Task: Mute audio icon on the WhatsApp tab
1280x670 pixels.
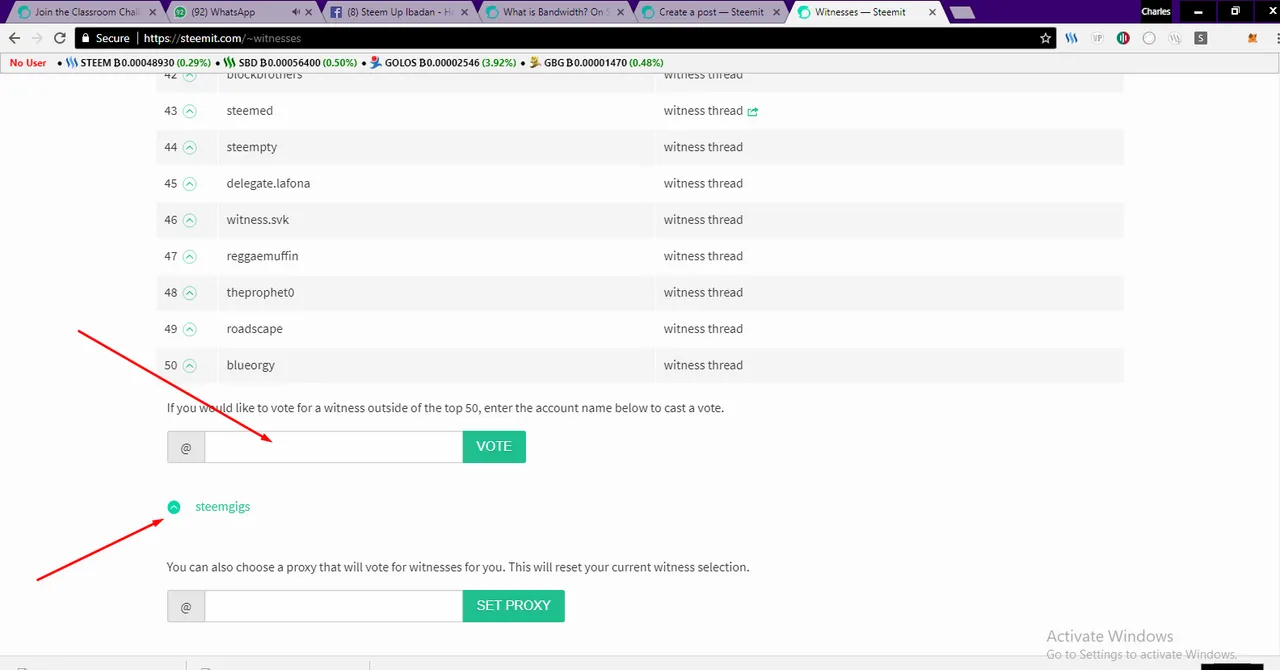Action: [297, 12]
